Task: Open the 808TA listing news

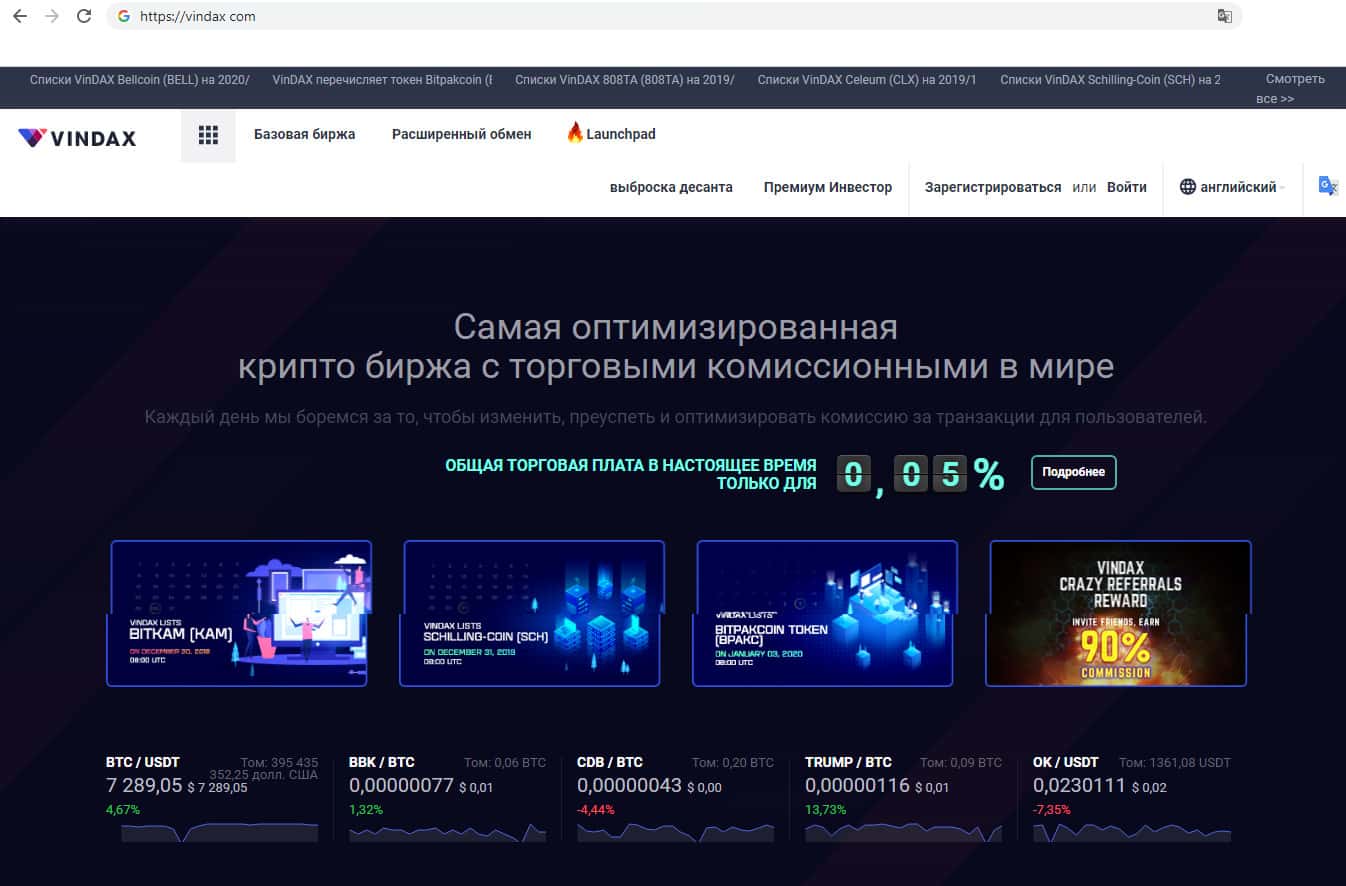Action: click(625, 79)
